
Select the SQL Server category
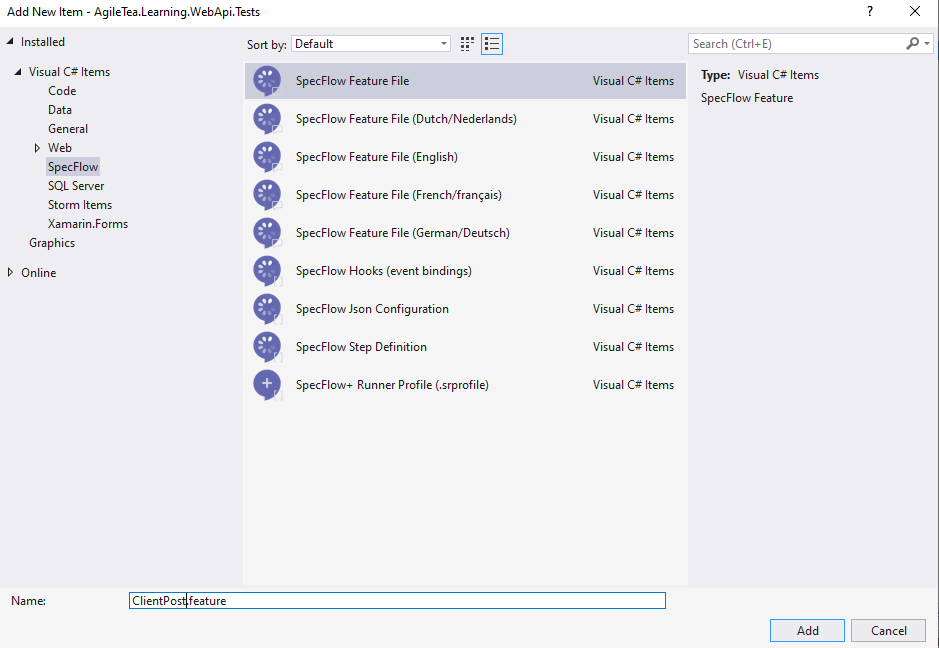click(x=76, y=186)
